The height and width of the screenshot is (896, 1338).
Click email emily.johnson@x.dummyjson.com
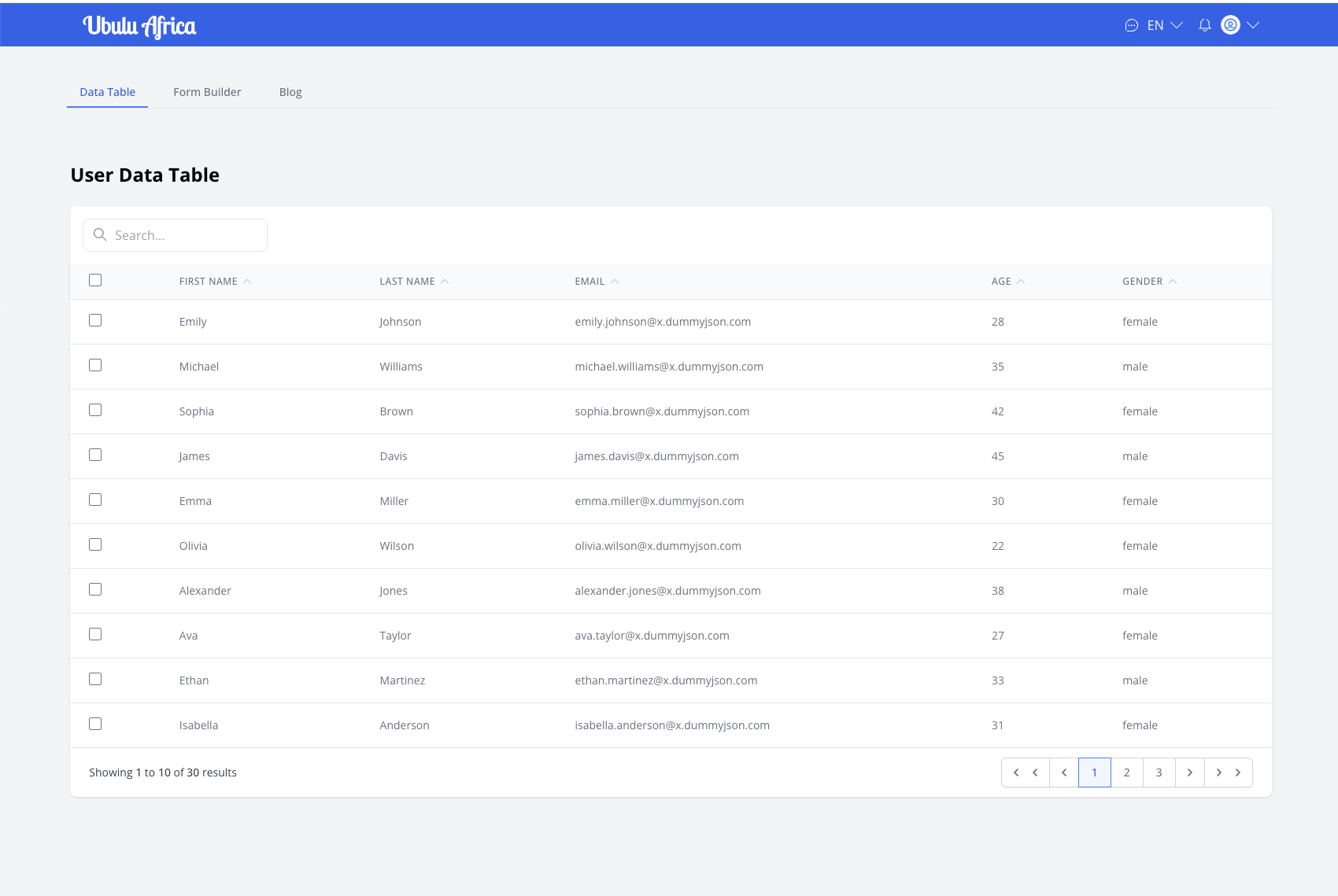tap(663, 322)
